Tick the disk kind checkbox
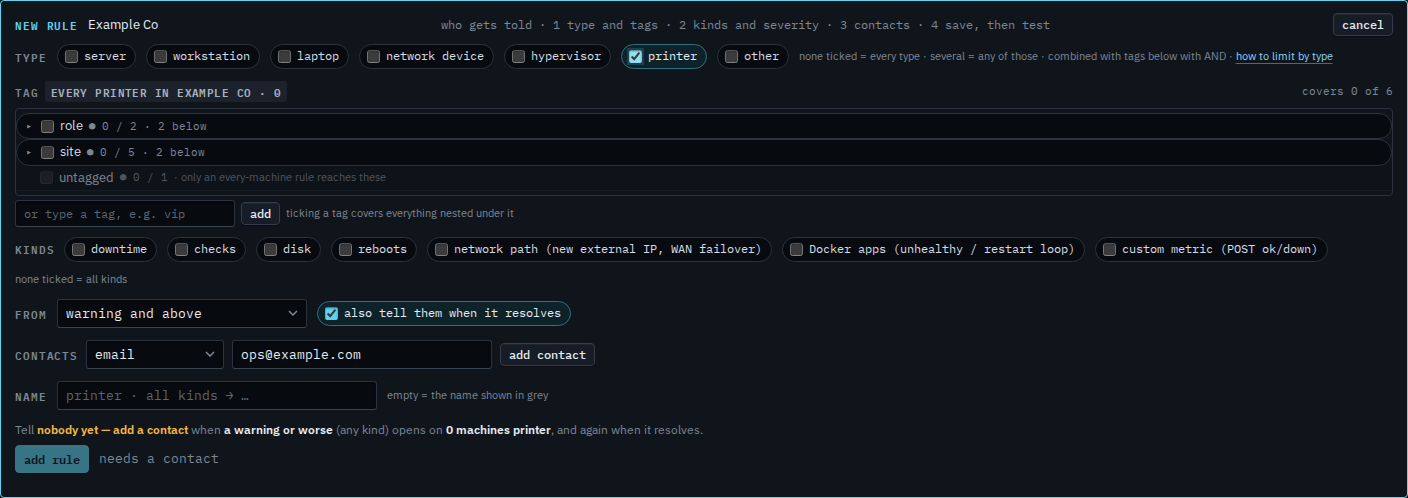The image size is (1408, 498). (270, 250)
